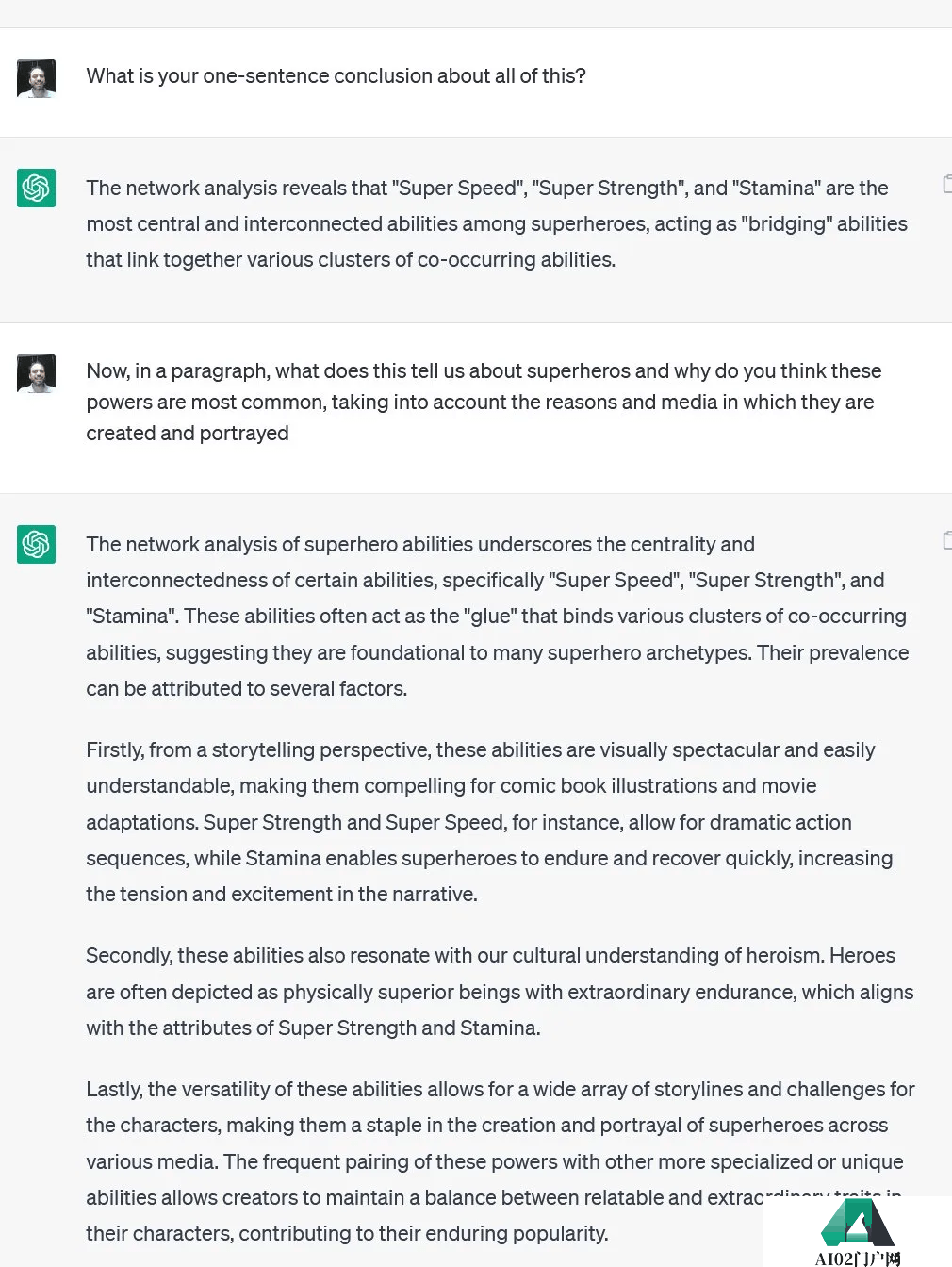
Task: Click the user avatar beside the one-sentence question
Action: coord(36,78)
